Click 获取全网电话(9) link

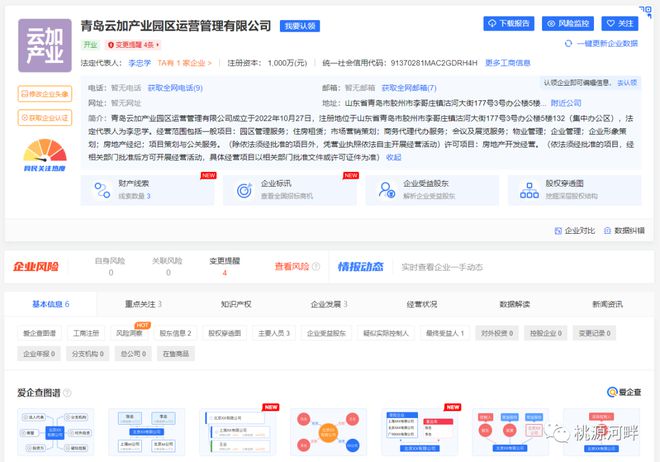[175, 88]
